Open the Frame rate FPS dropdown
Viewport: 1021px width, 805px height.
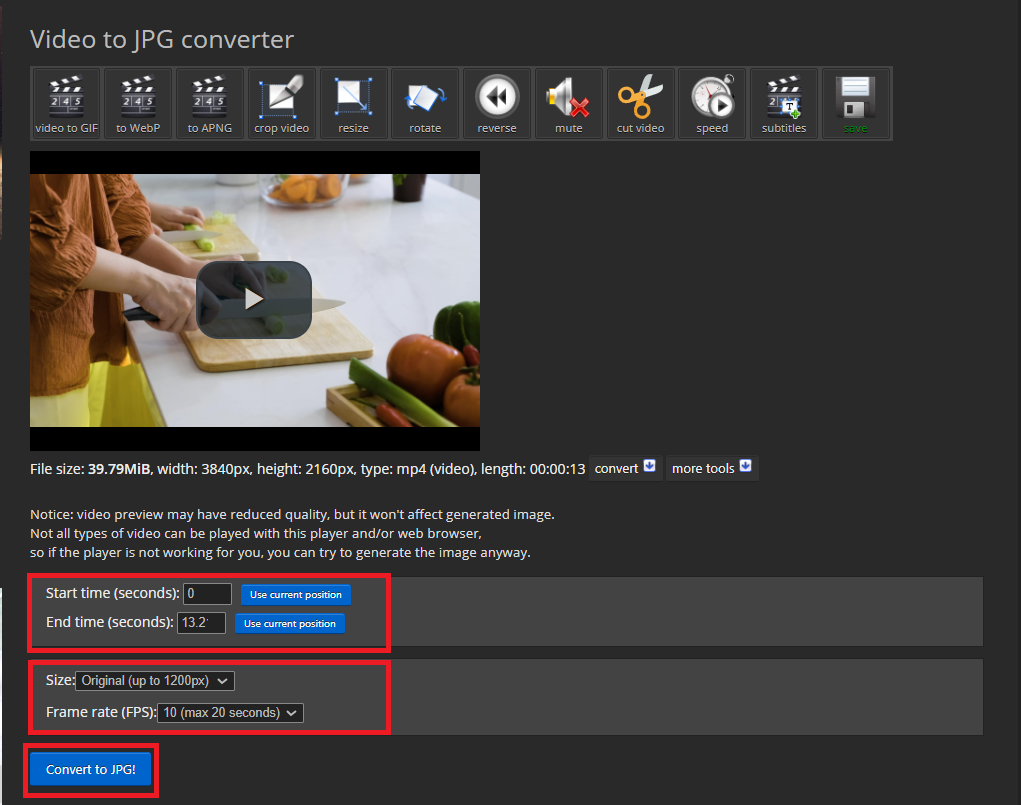tap(230, 712)
